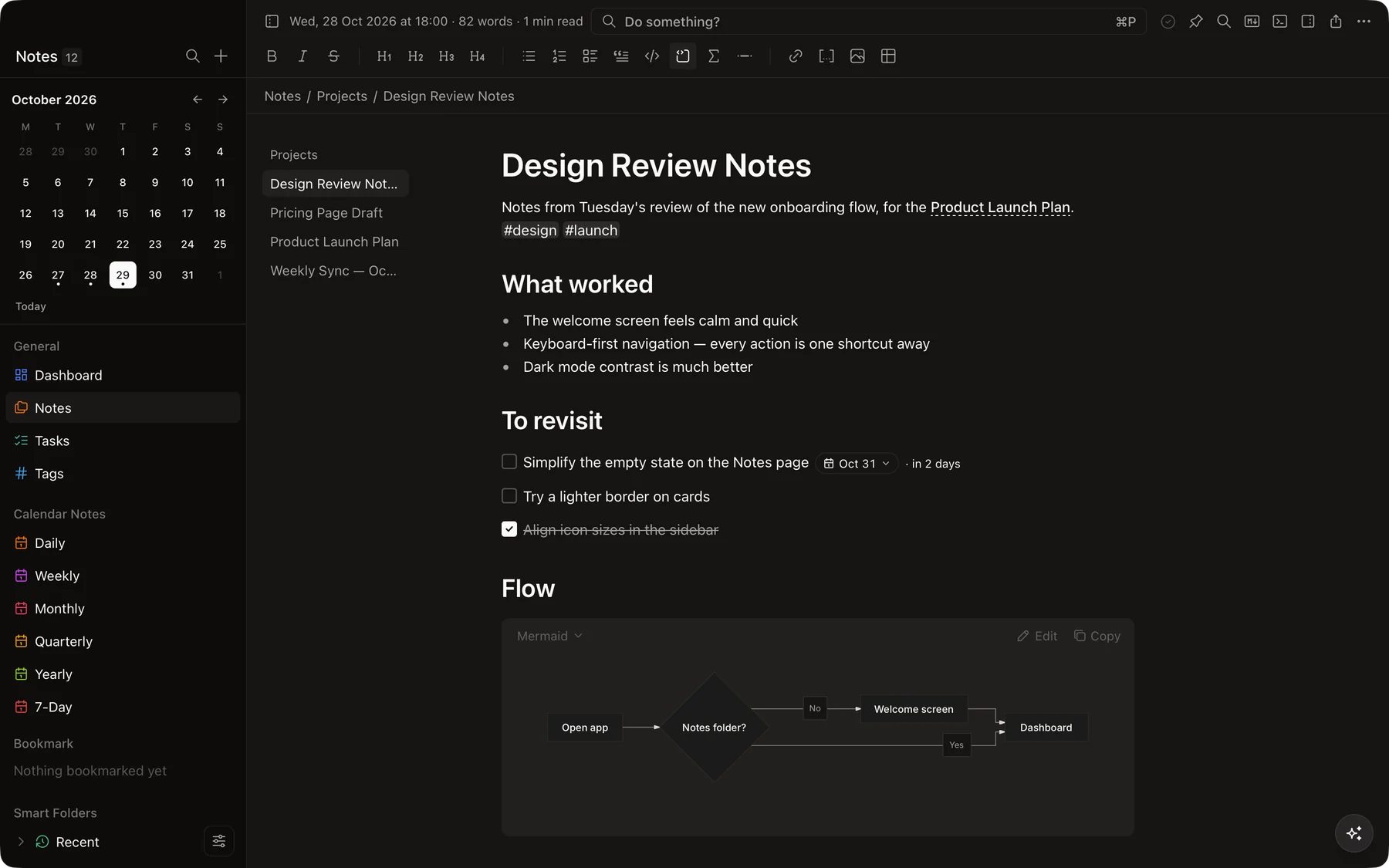Open the sliders settings icon beside Recent

(x=219, y=841)
